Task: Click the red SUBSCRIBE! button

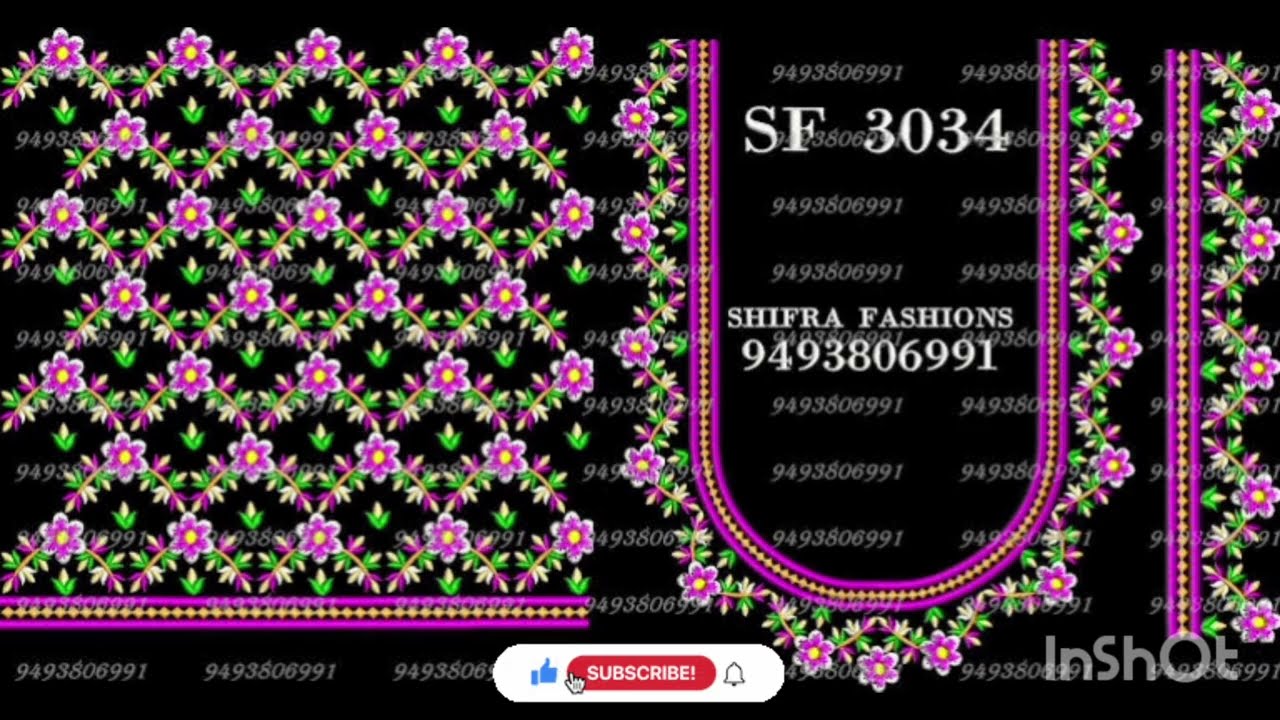Action: [x=641, y=673]
